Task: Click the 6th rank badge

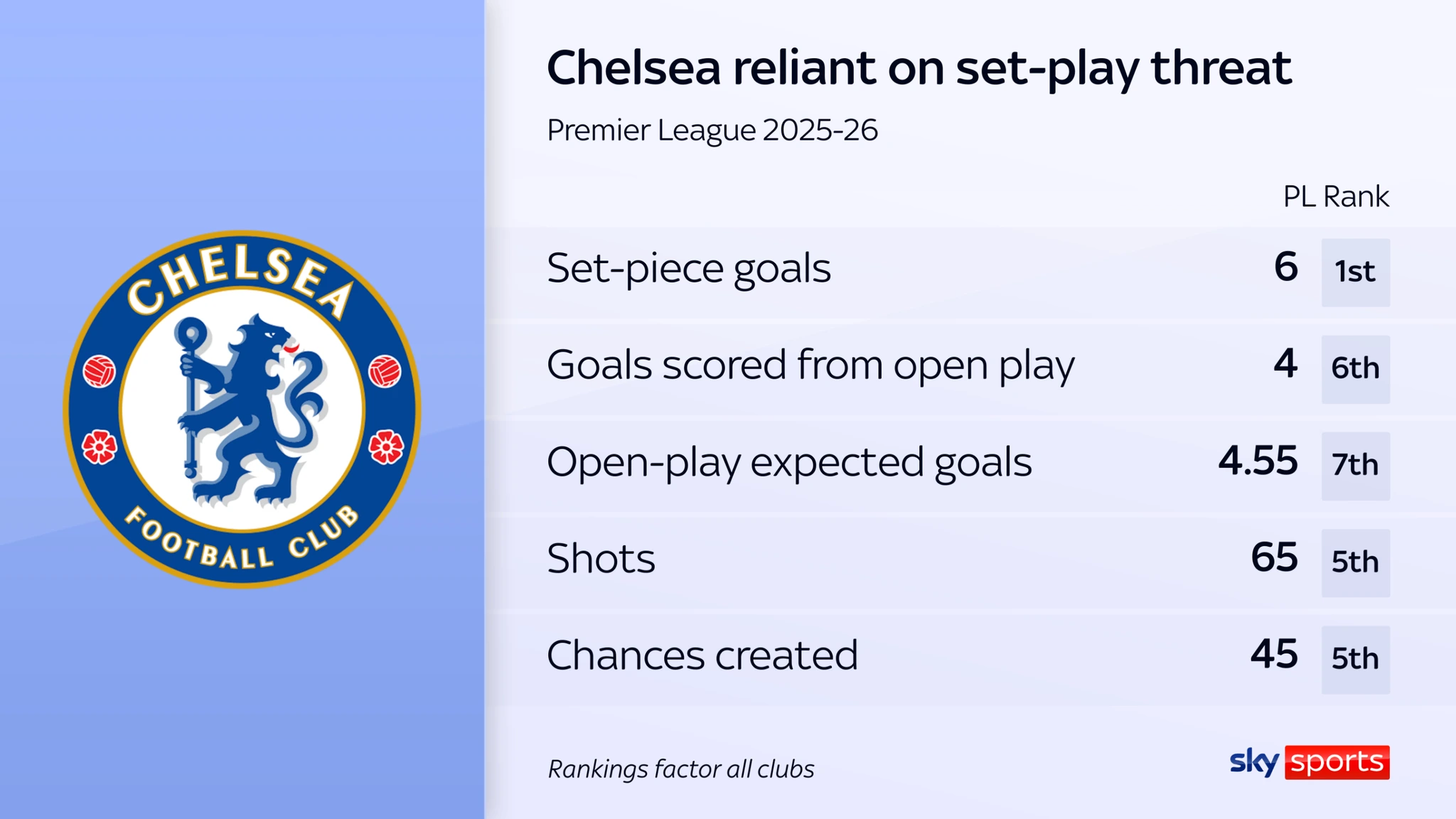Action: (x=1355, y=369)
